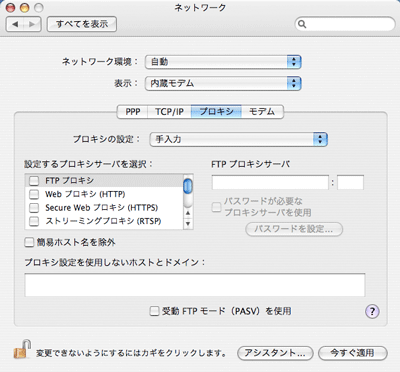Click the proxy list scrollbar thumb
The image size is (400, 372).
click(x=188, y=186)
